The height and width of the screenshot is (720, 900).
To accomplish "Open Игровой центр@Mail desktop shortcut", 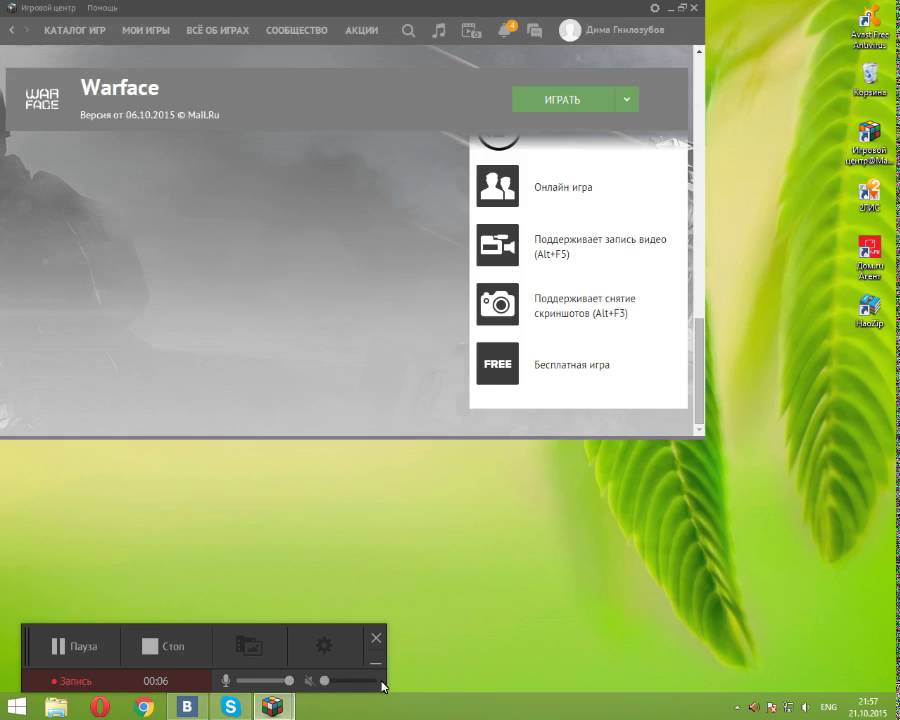I will tap(870, 143).
